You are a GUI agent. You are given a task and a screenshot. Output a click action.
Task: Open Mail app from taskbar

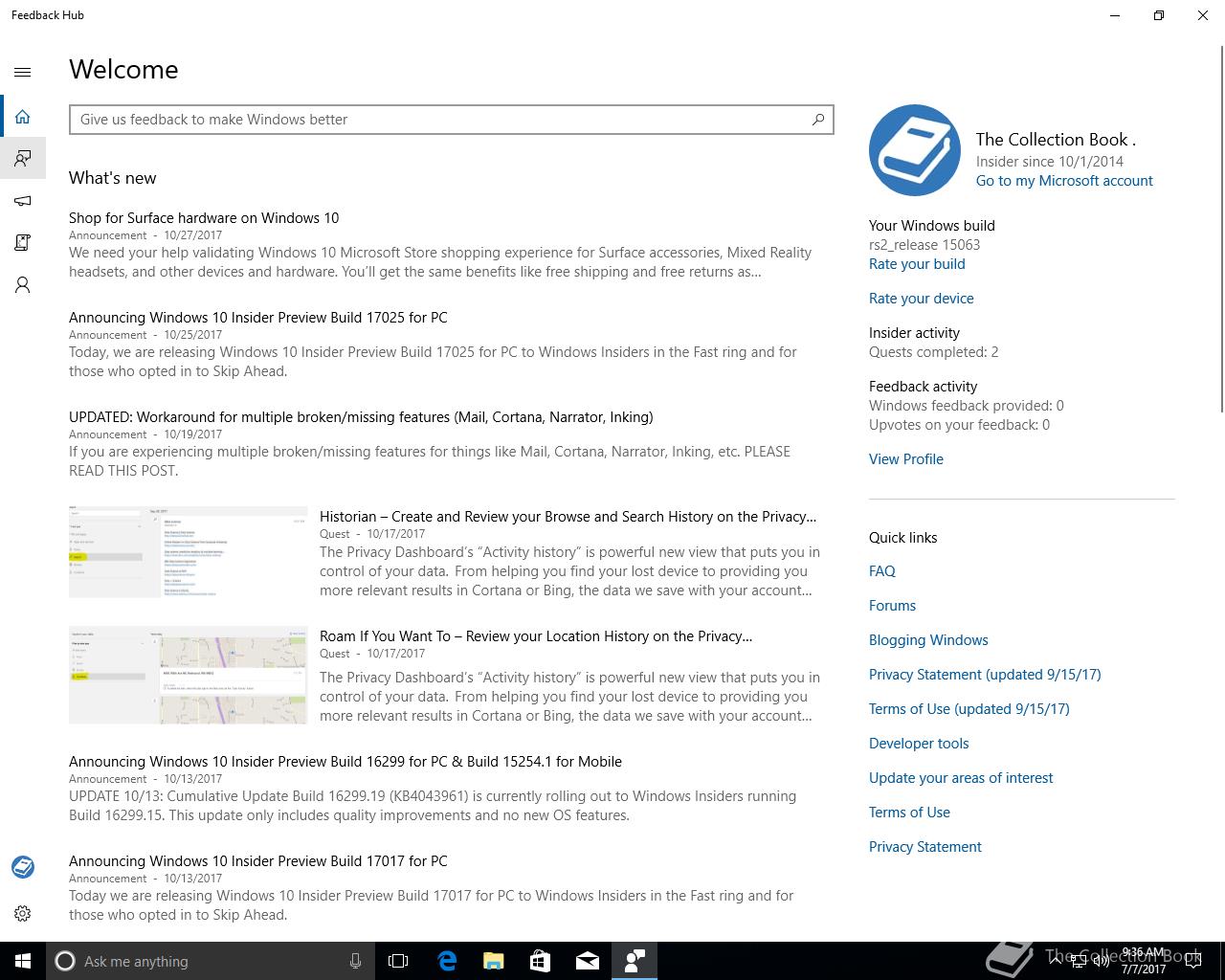point(588,961)
